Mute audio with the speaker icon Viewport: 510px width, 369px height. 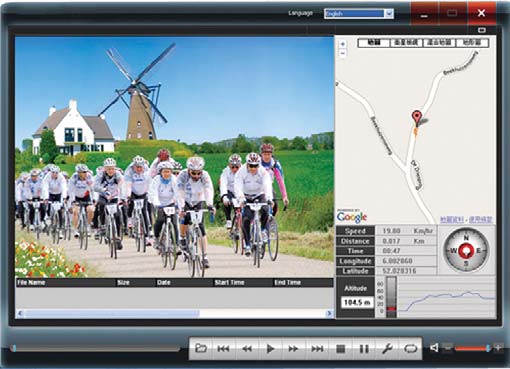click(x=434, y=348)
